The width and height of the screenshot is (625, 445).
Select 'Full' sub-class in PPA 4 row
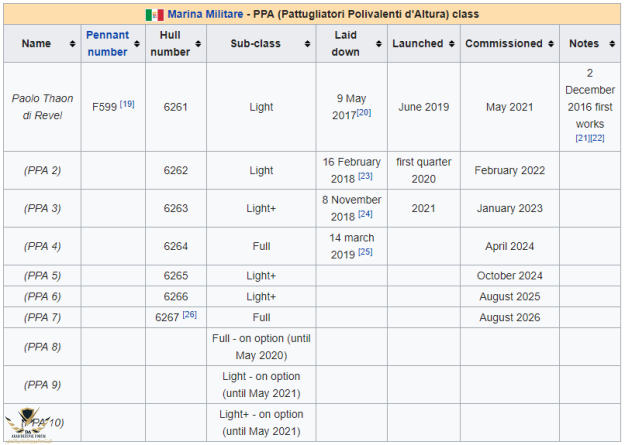261,246
